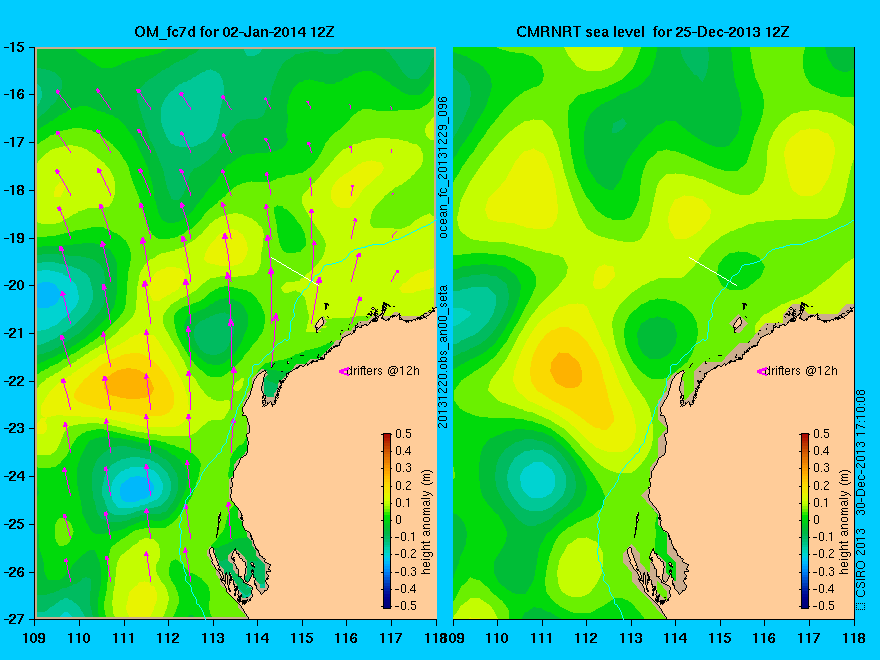Viewport: 880px width, 660px height.
Task: Click the 0.2 tick on OM_fc7d colorbar
Action: pos(404,485)
